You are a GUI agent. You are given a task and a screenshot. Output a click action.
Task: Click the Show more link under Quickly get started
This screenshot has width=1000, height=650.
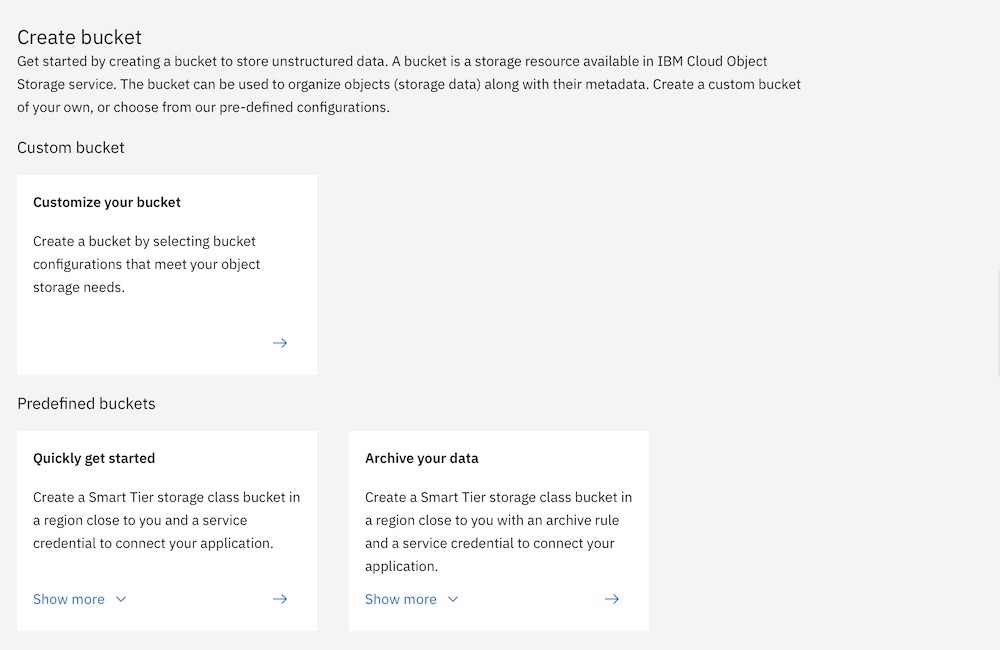tap(69, 599)
